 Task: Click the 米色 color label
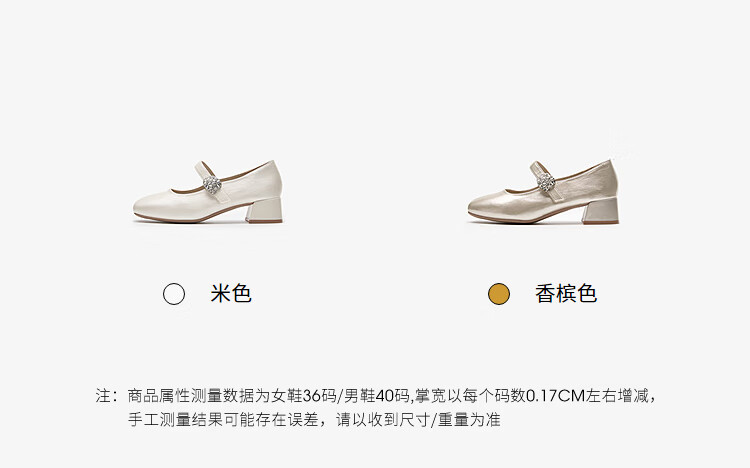(231, 293)
